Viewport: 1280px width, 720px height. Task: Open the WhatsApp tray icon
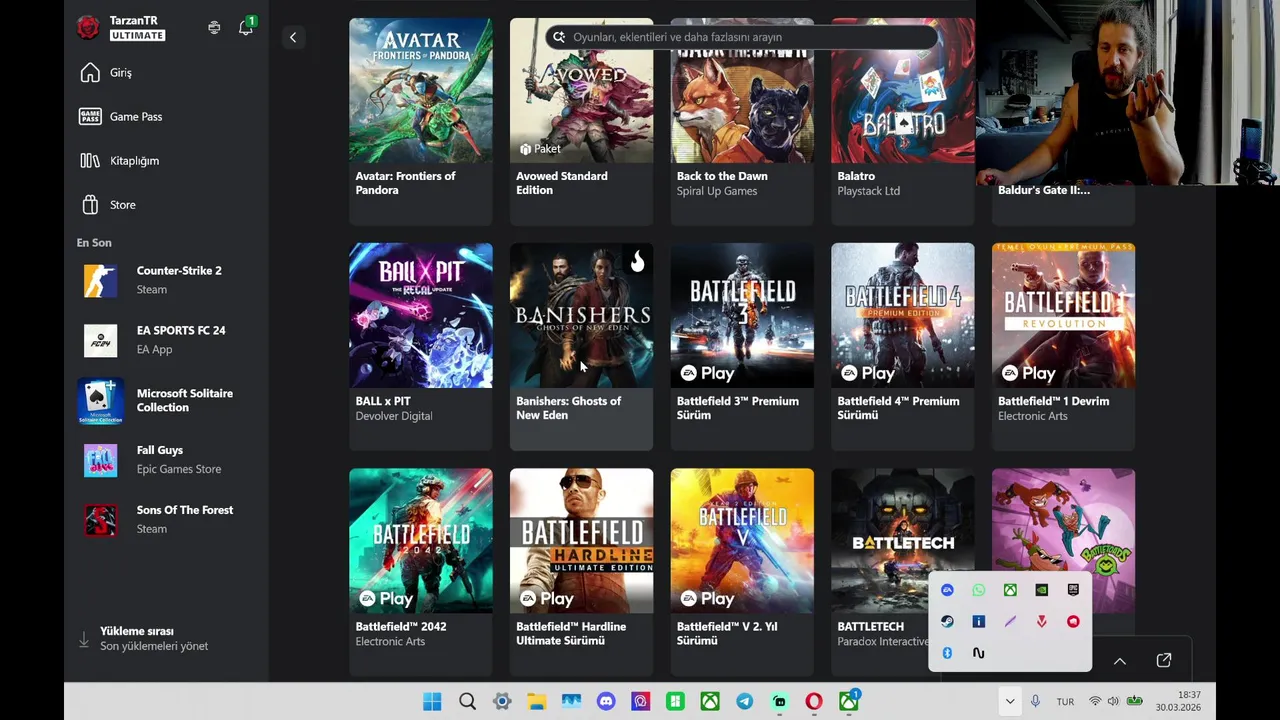point(978,590)
